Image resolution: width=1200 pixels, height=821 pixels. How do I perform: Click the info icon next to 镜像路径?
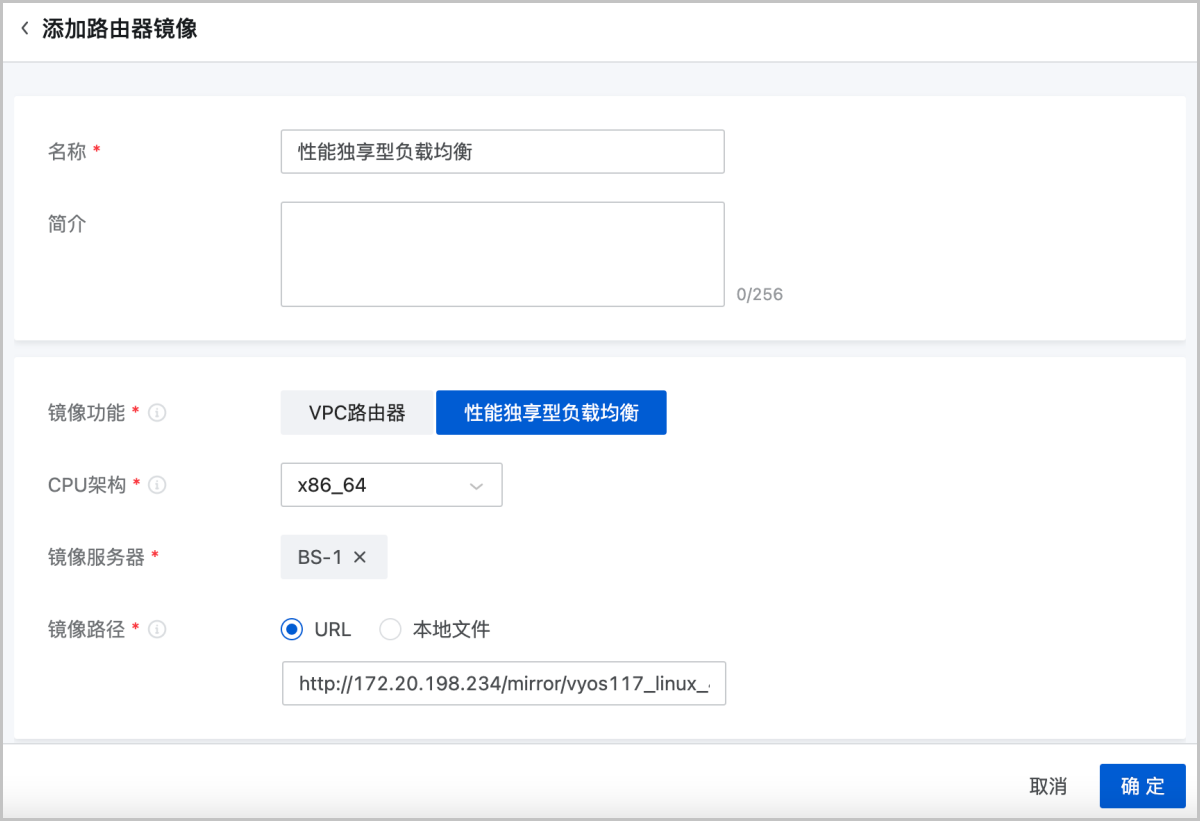coord(156,630)
